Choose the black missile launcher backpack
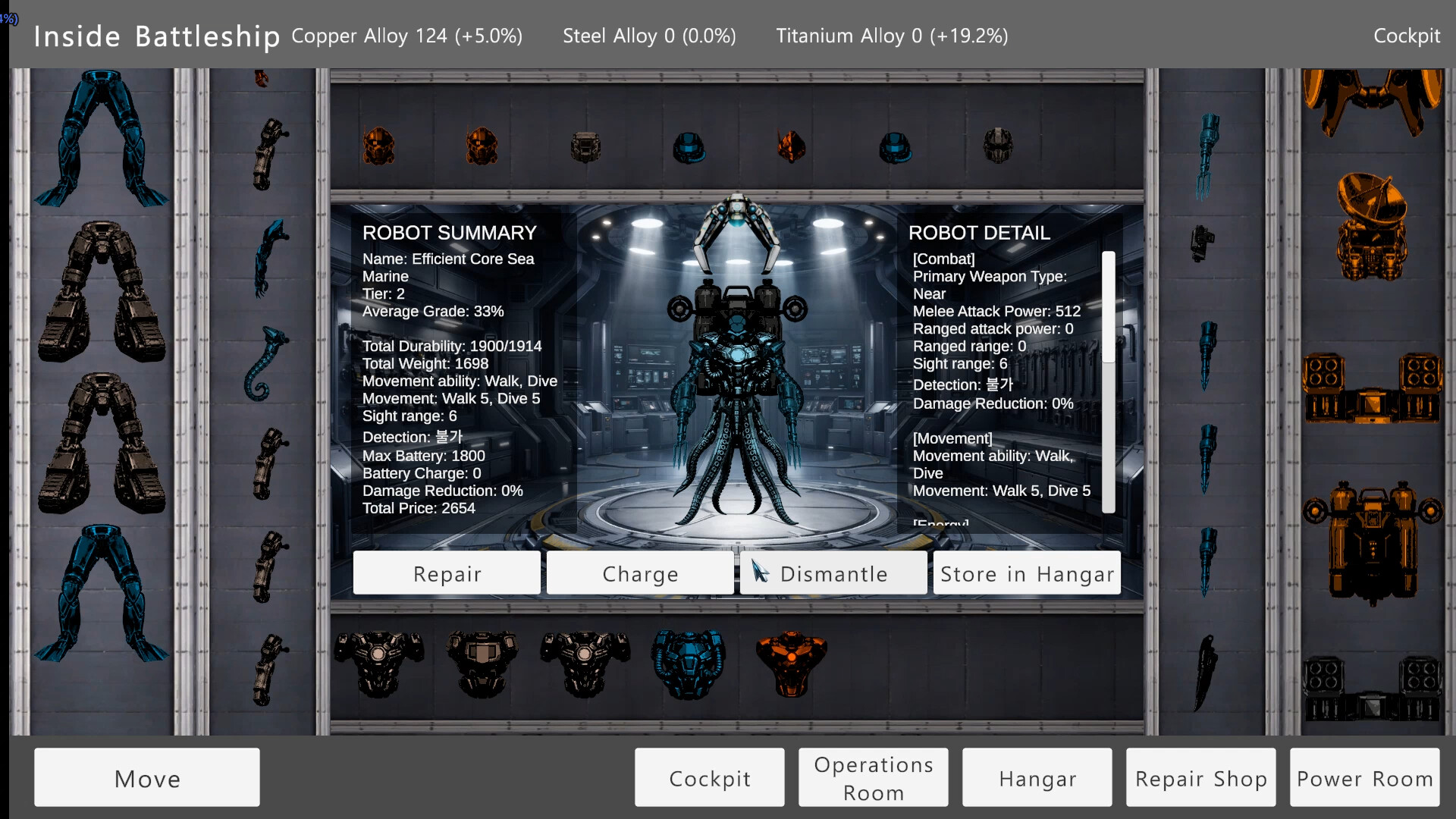Viewport: 1456px width, 819px height. tap(1372, 689)
